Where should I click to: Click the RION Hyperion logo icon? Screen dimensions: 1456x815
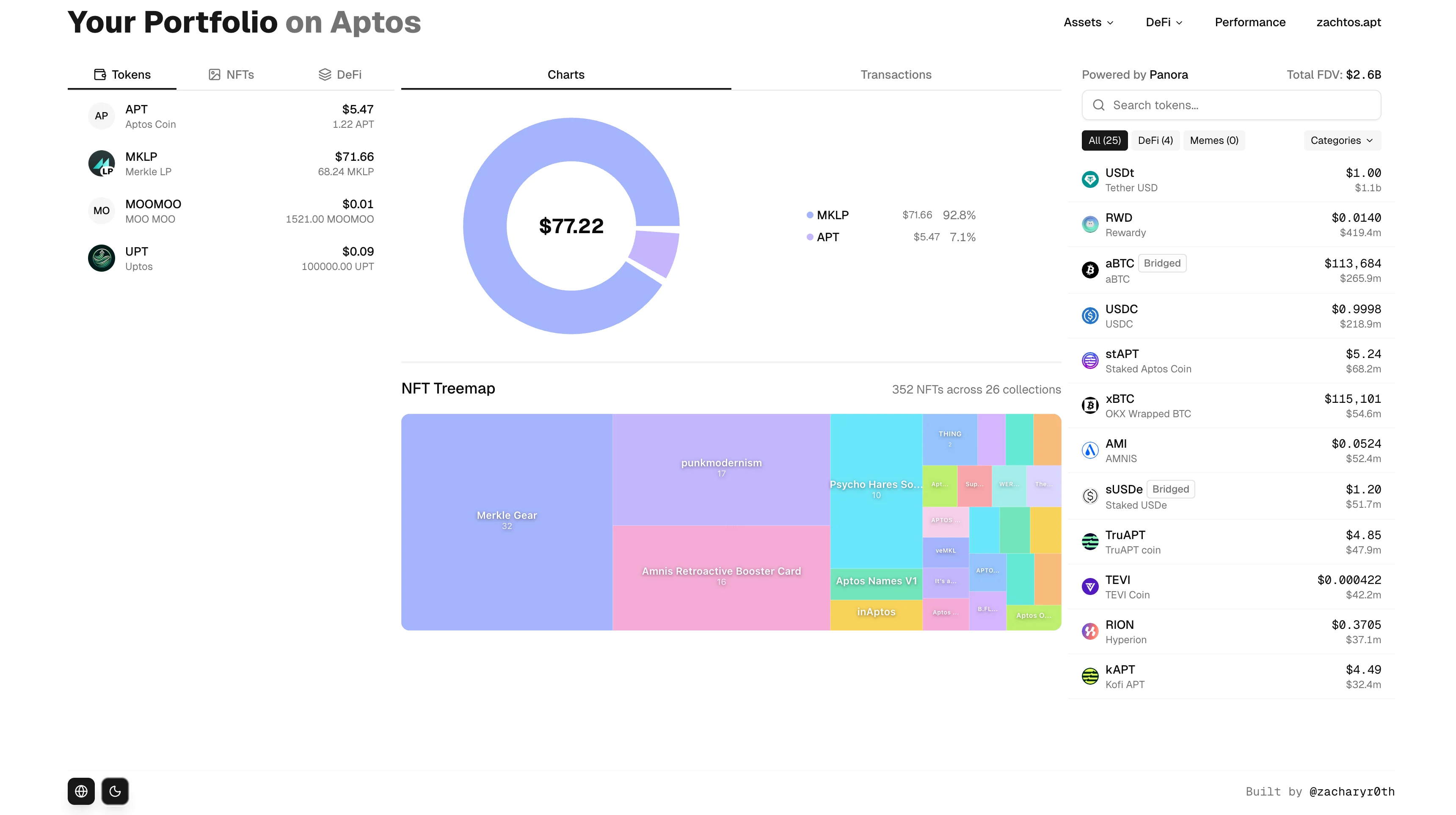pos(1090,631)
